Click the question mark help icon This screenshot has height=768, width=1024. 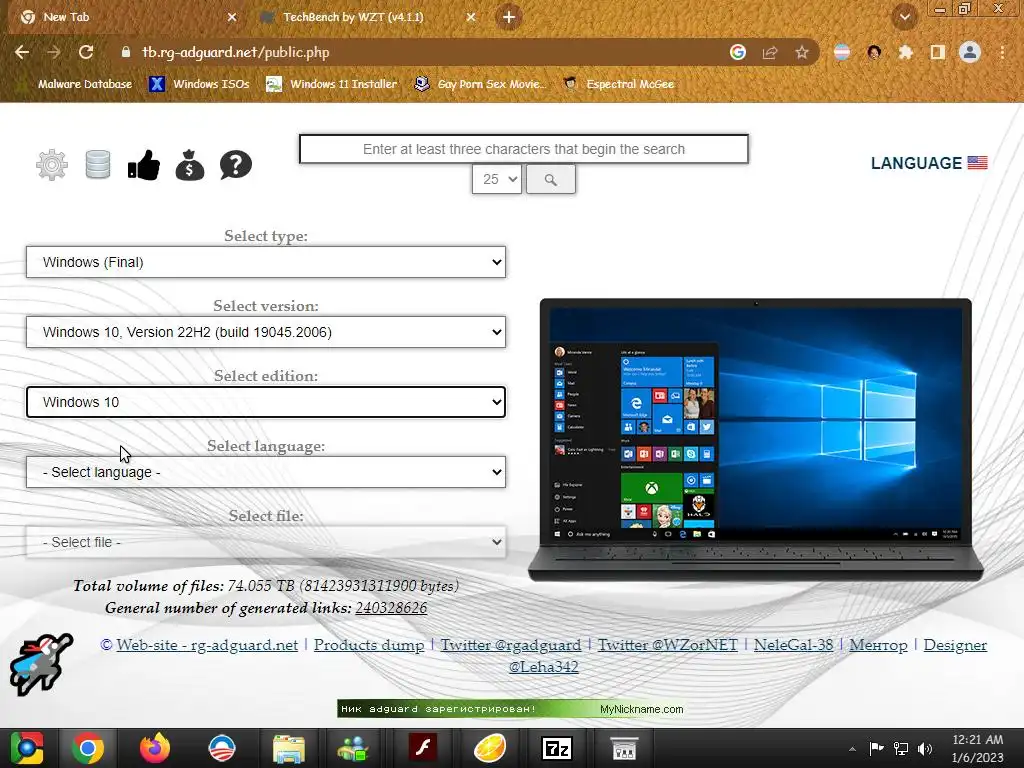coord(236,165)
